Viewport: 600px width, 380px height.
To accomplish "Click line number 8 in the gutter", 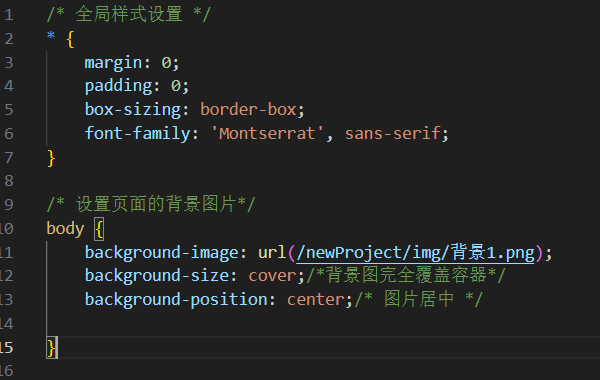I will (9, 181).
